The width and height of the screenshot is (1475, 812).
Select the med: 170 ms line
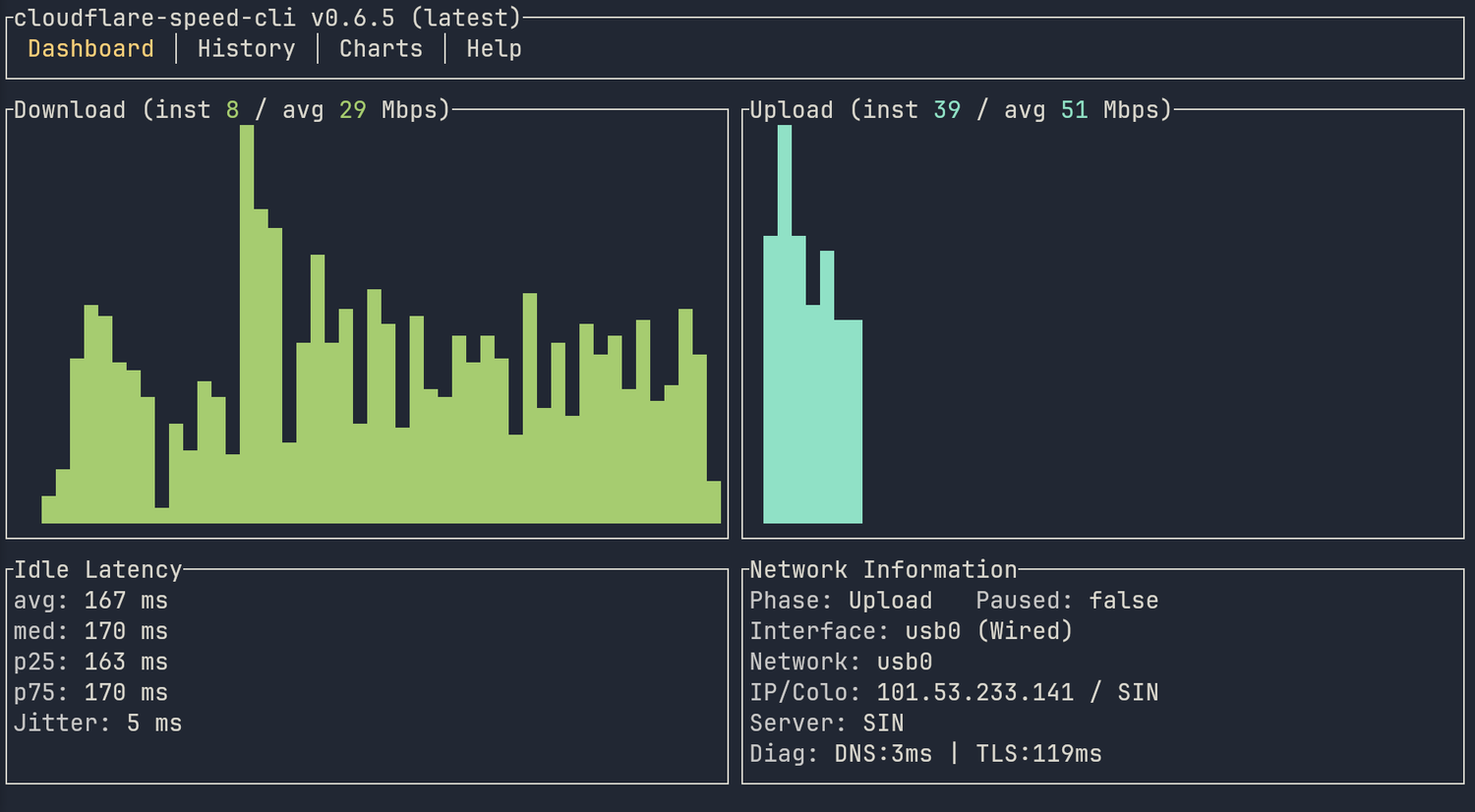(x=90, y=631)
